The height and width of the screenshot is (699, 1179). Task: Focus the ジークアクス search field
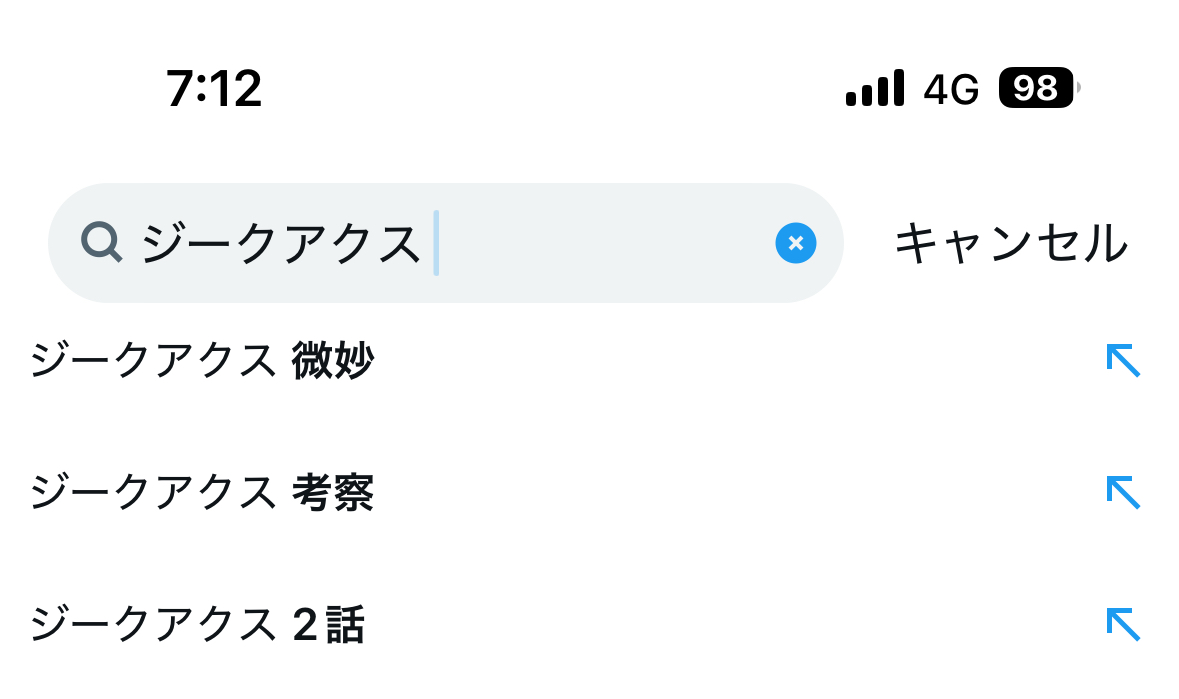click(x=446, y=243)
